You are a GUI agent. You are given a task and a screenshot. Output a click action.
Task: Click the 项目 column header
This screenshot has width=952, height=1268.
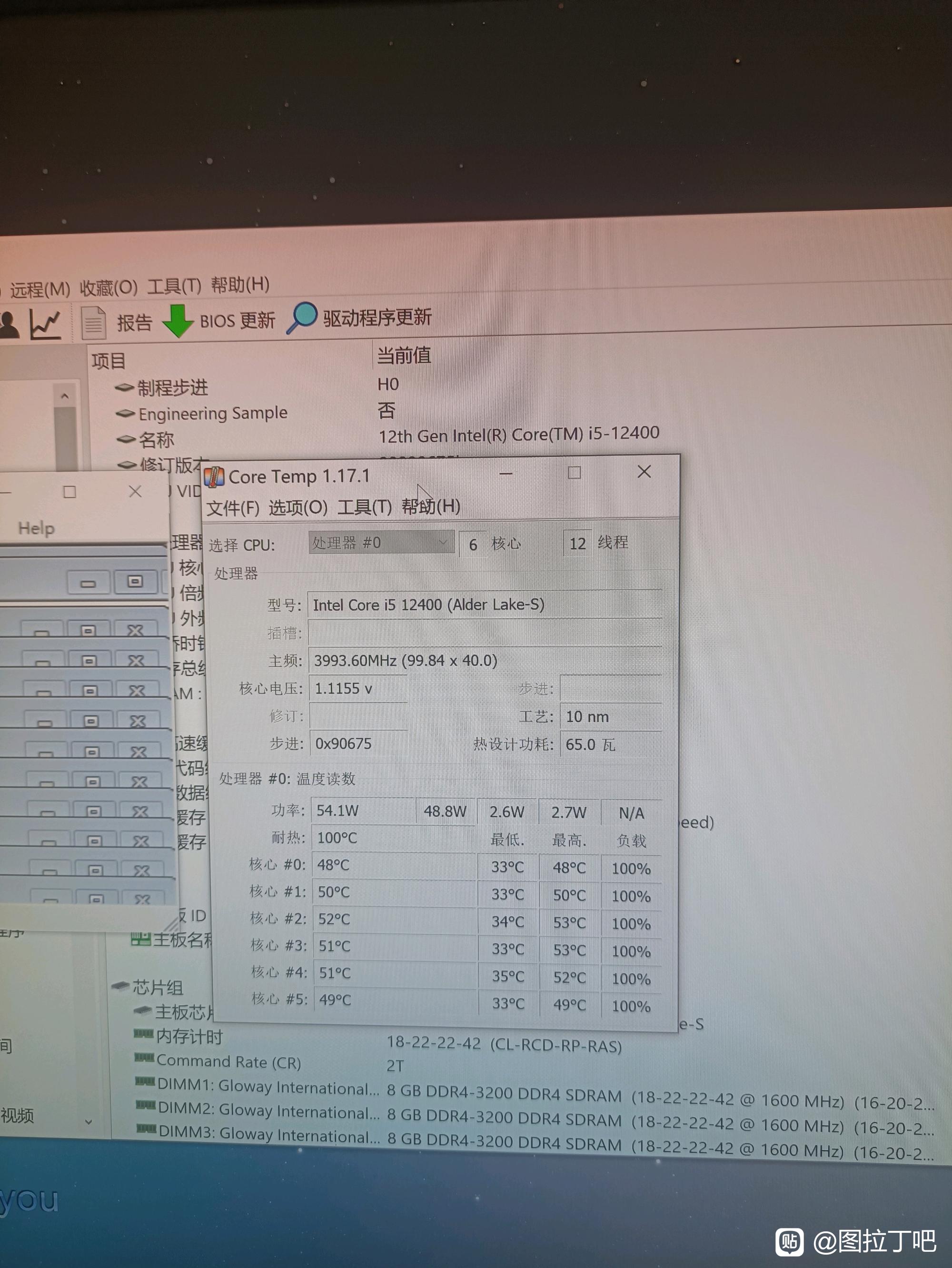109,361
